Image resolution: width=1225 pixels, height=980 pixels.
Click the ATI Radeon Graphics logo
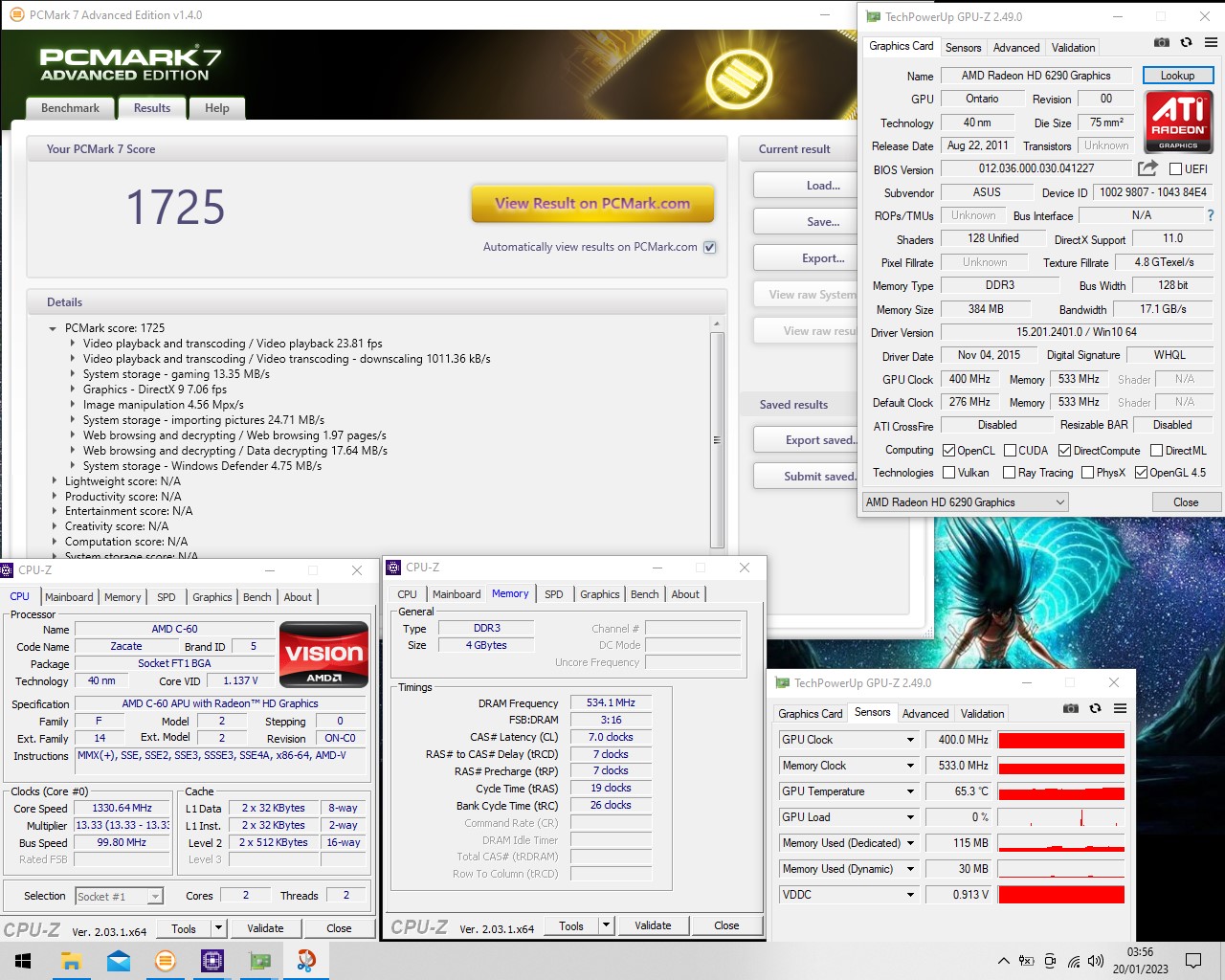pos(1178,122)
